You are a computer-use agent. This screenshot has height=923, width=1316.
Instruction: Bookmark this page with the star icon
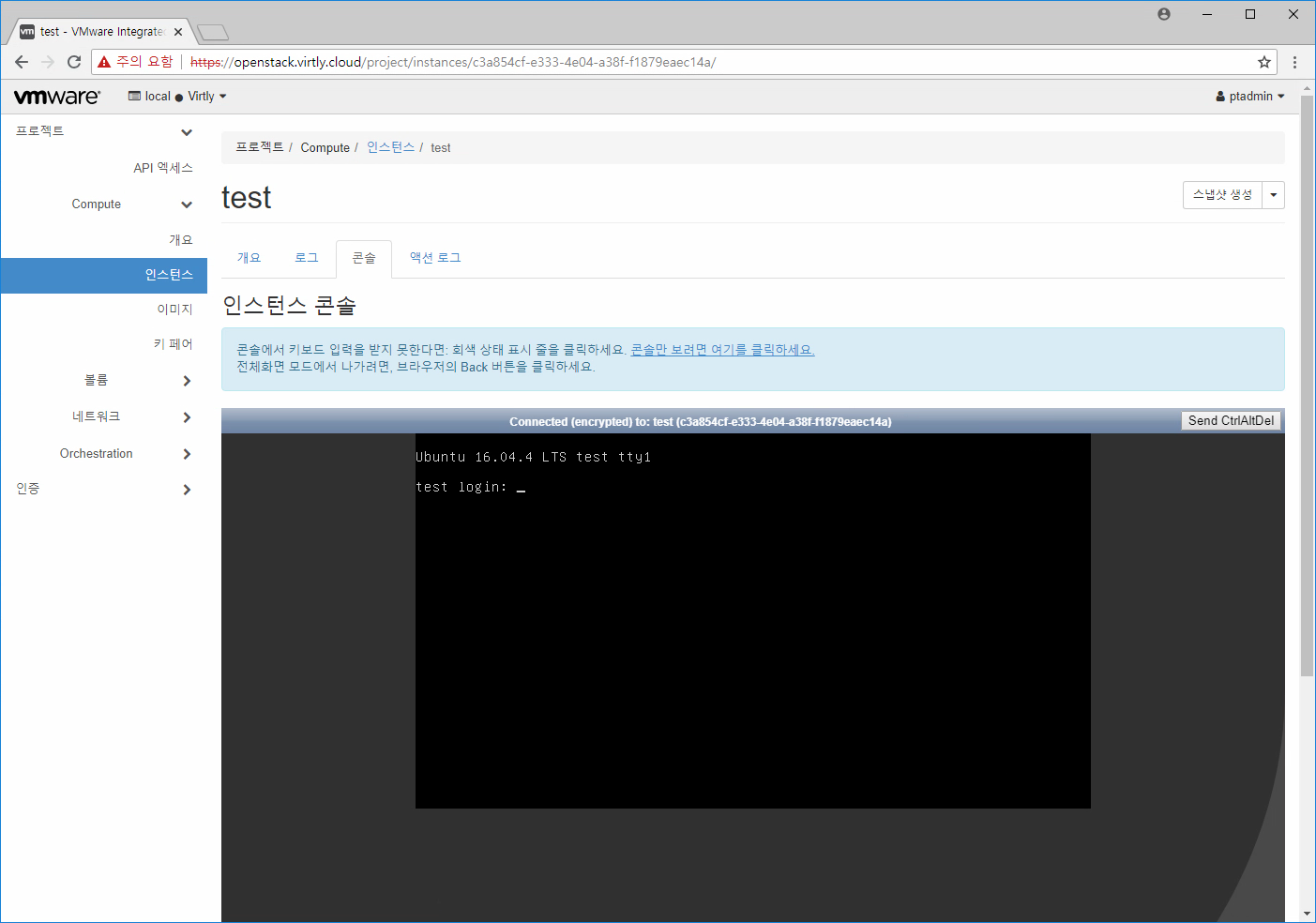click(x=1264, y=62)
